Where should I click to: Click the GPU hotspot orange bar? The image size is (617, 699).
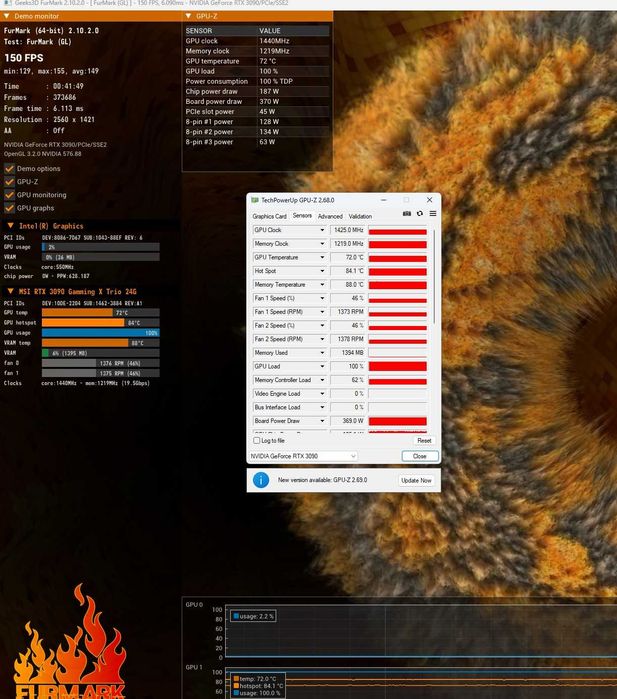pyautogui.click(x=83, y=322)
